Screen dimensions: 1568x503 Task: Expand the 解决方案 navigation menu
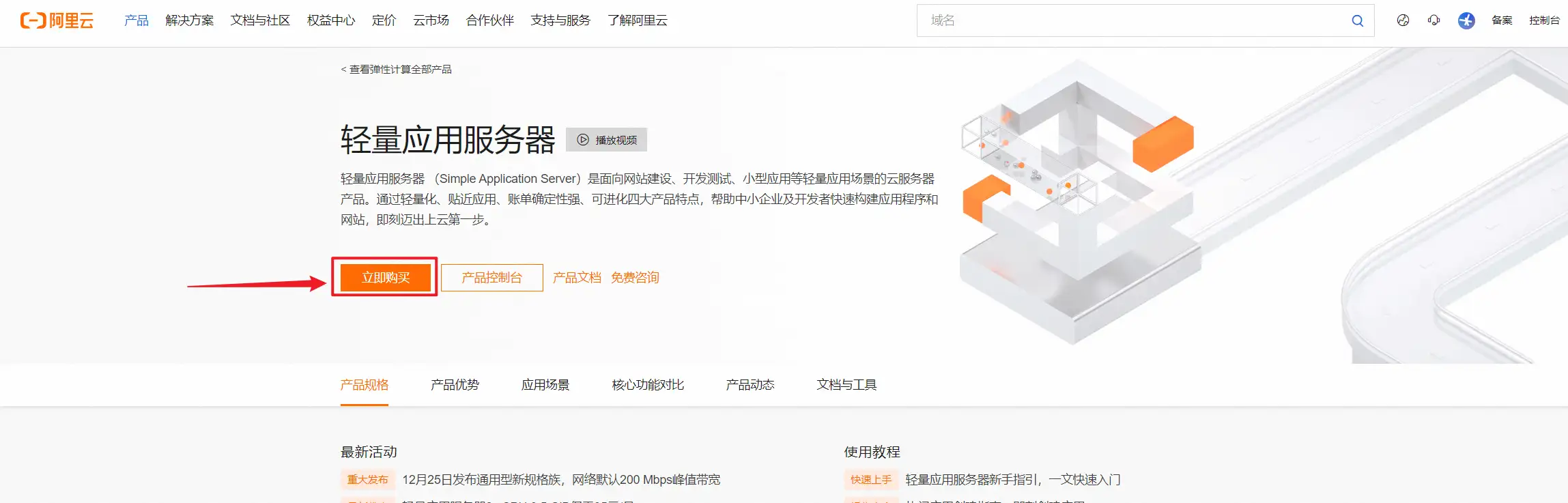tap(189, 20)
